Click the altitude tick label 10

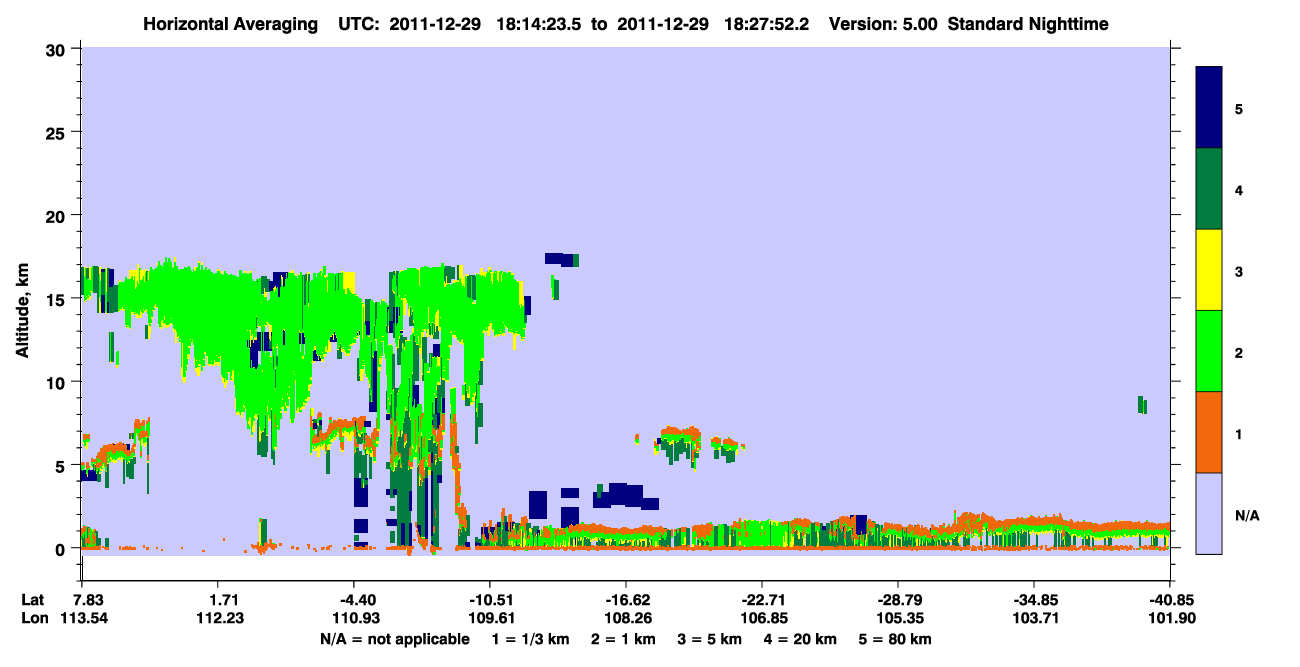coord(58,382)
